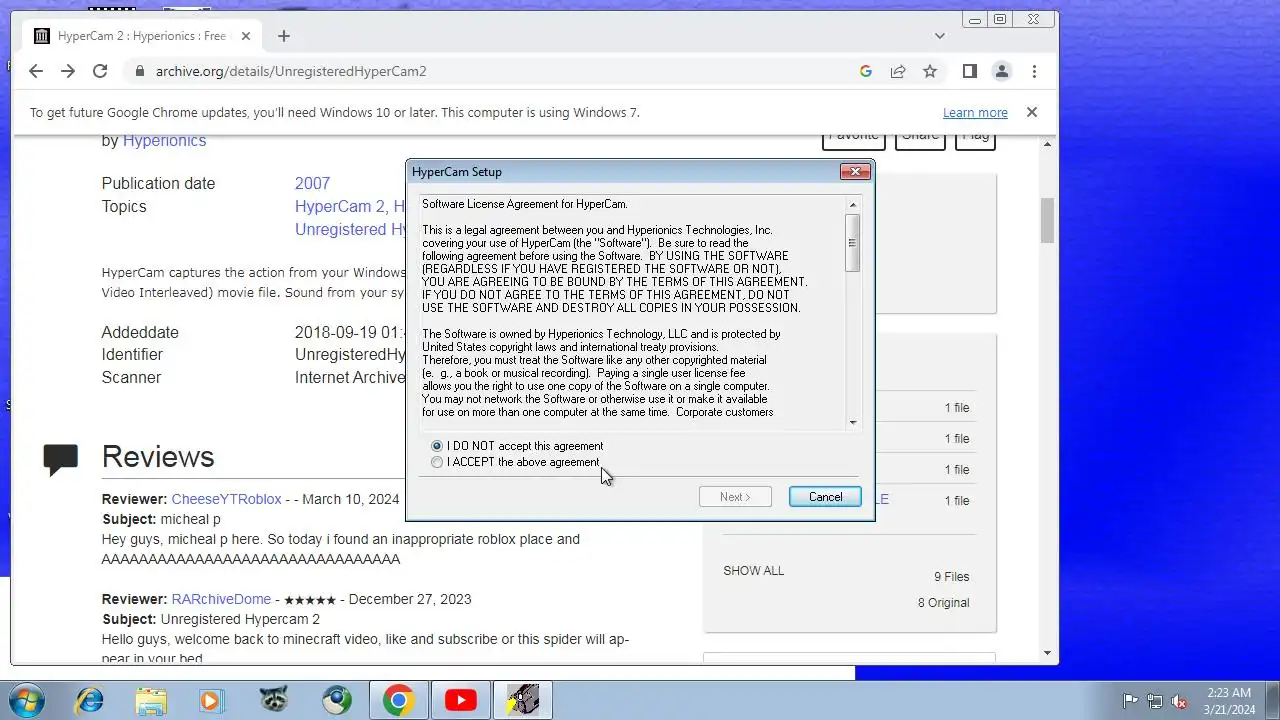
Task: Click the page scroll down arrow
Action: point(1047,653)
